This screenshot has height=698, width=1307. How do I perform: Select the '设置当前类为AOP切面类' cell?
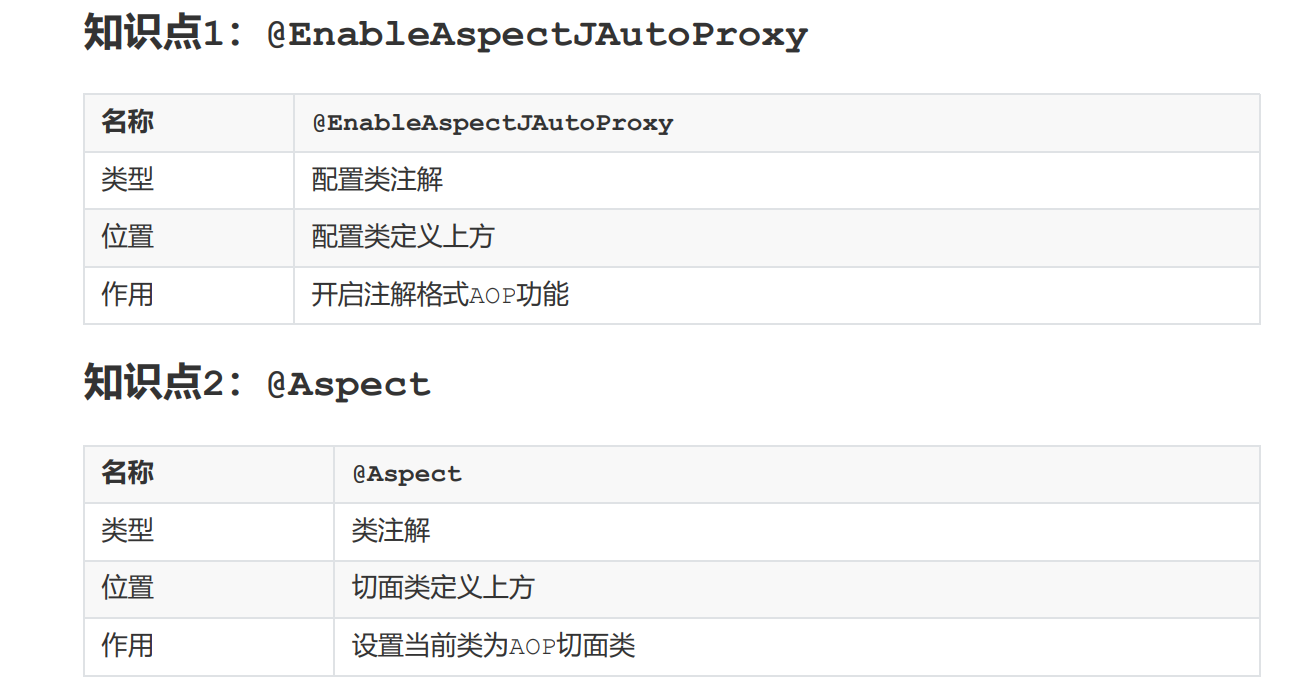coord(493,646)
